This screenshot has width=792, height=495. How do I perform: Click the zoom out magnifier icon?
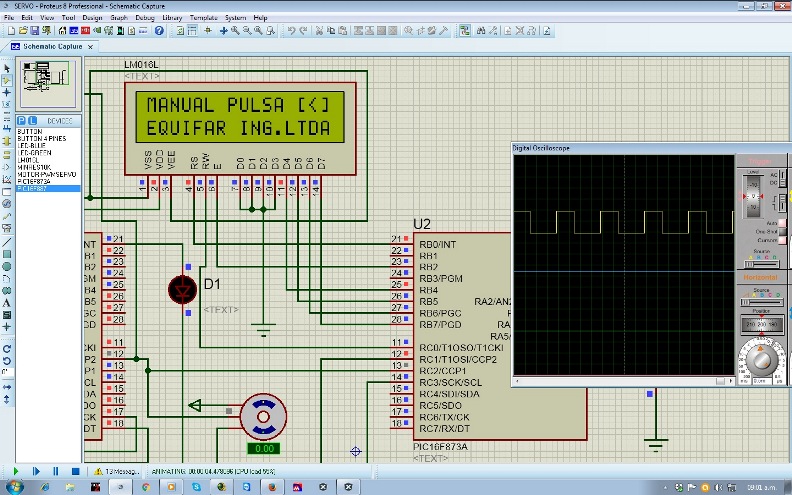[x=246, y=31]
